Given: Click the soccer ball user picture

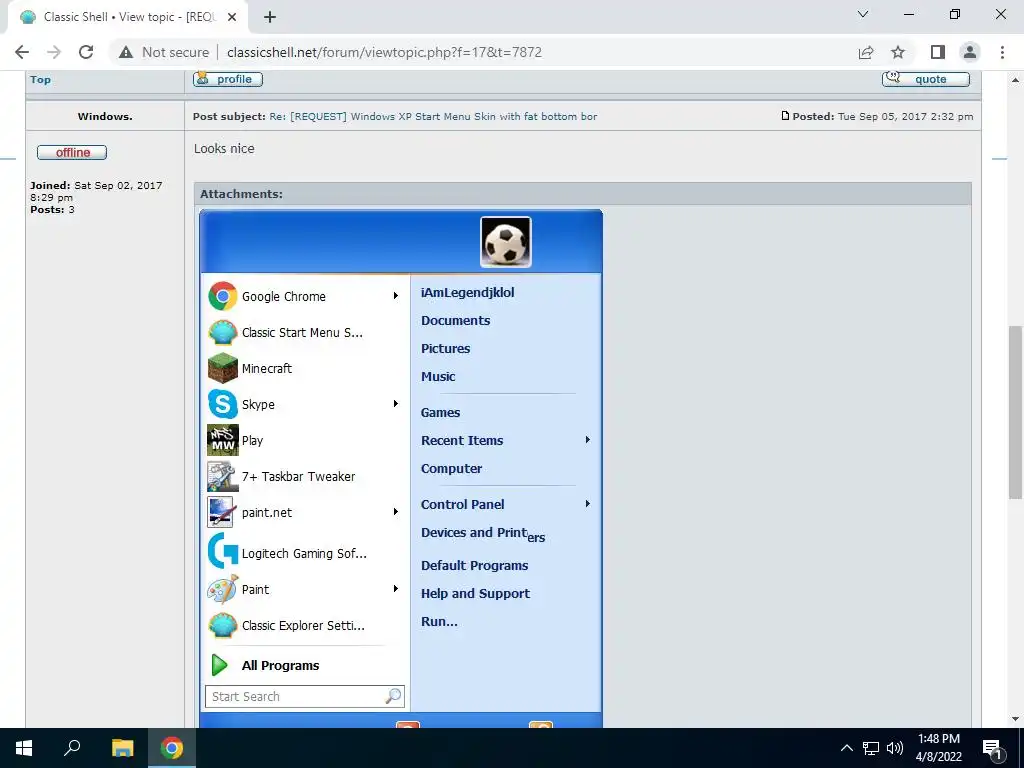Looking at the screenshot, I should pyautogui.click(x=506, y=242).
